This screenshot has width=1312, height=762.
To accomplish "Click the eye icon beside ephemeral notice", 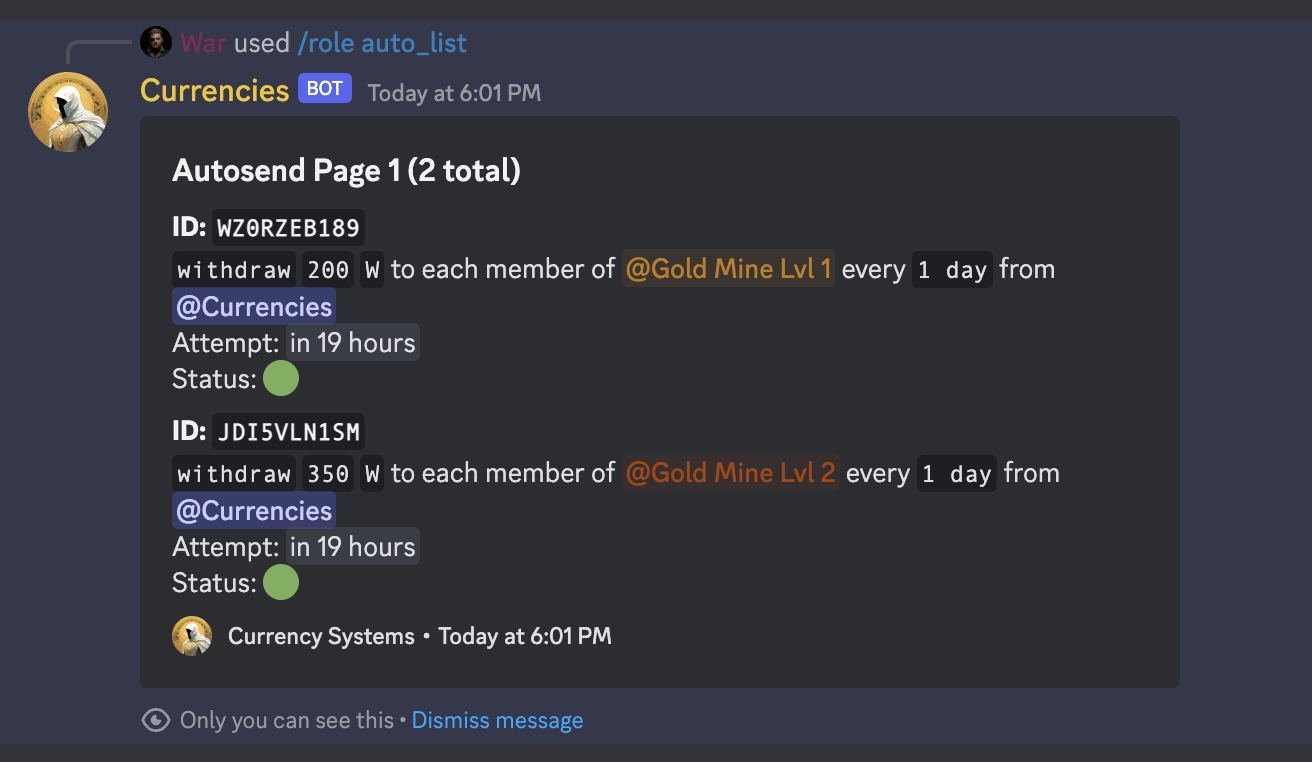I will [156, 720].
